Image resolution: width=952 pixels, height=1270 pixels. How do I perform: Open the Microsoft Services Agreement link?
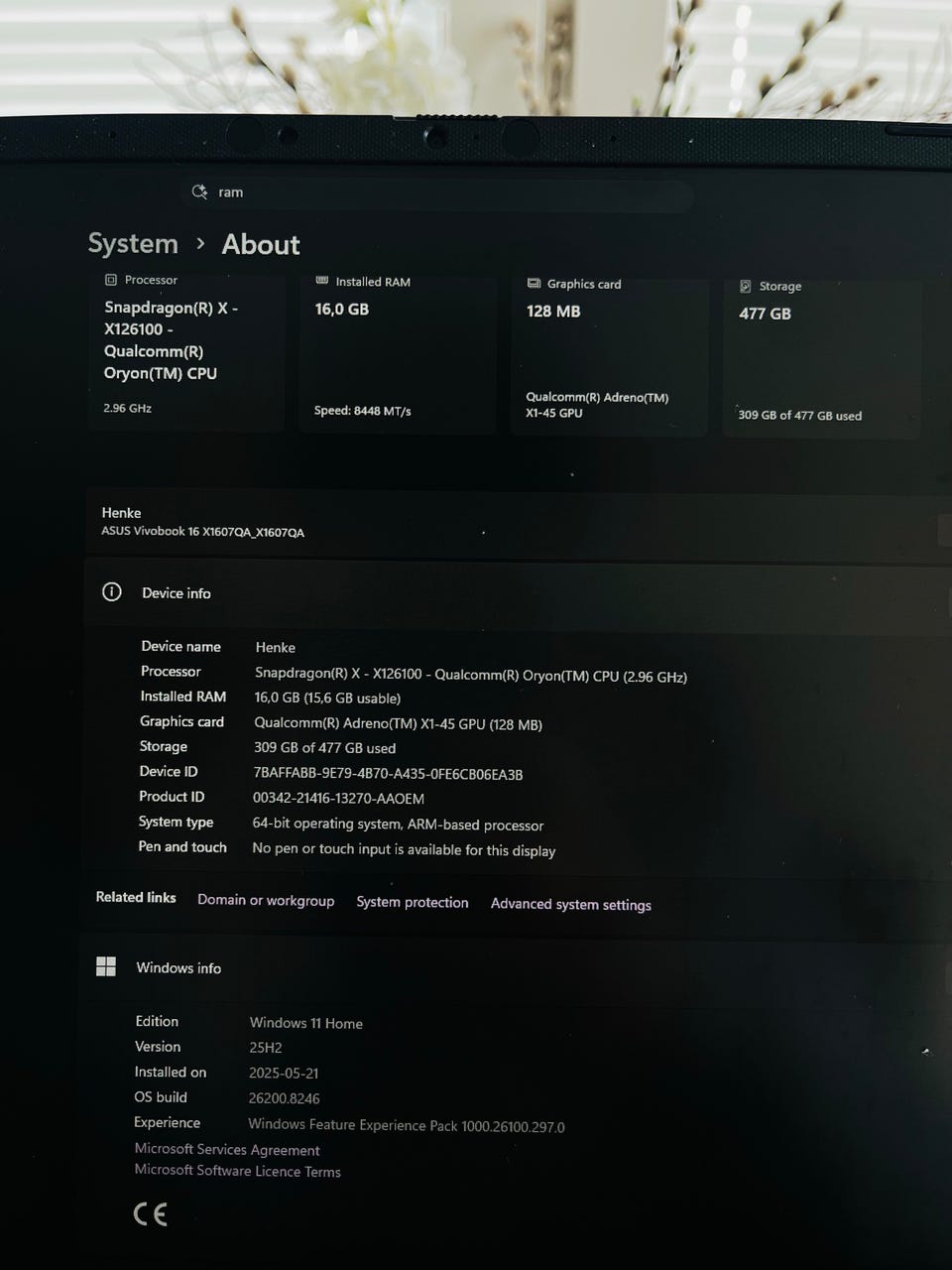[x=227, y=1149]
